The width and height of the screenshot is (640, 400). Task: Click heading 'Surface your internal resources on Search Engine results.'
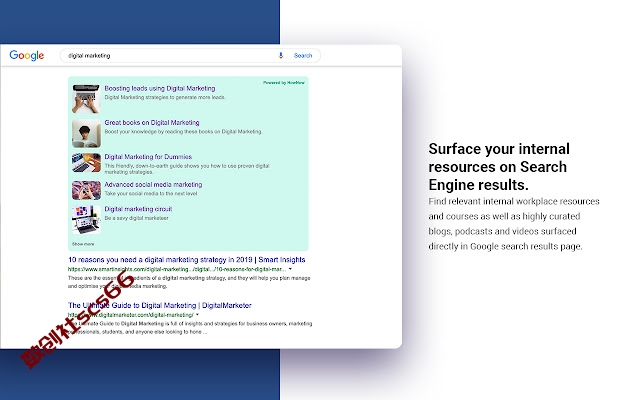pos(499,167)
